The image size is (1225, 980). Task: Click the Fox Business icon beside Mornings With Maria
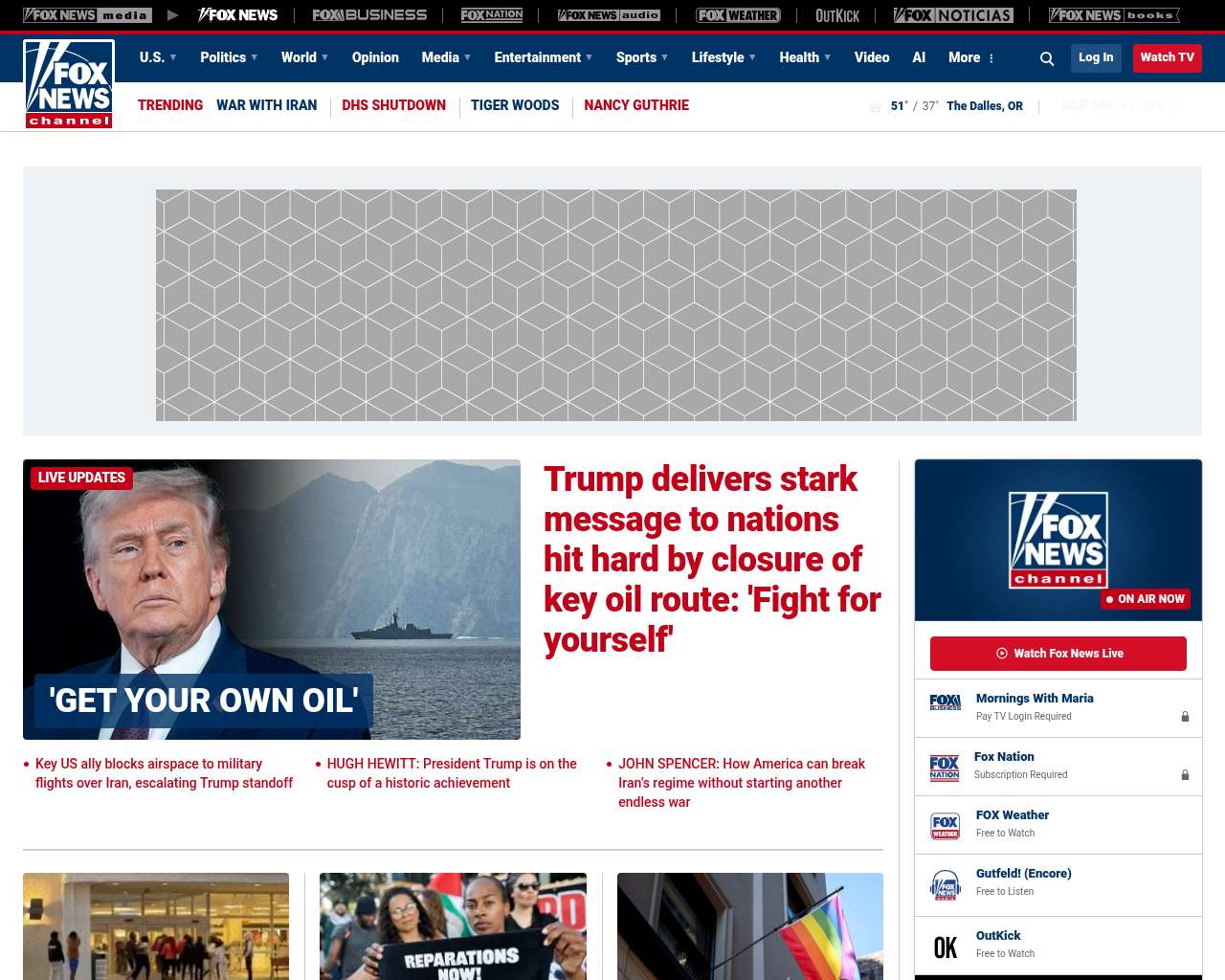(945, 702)
